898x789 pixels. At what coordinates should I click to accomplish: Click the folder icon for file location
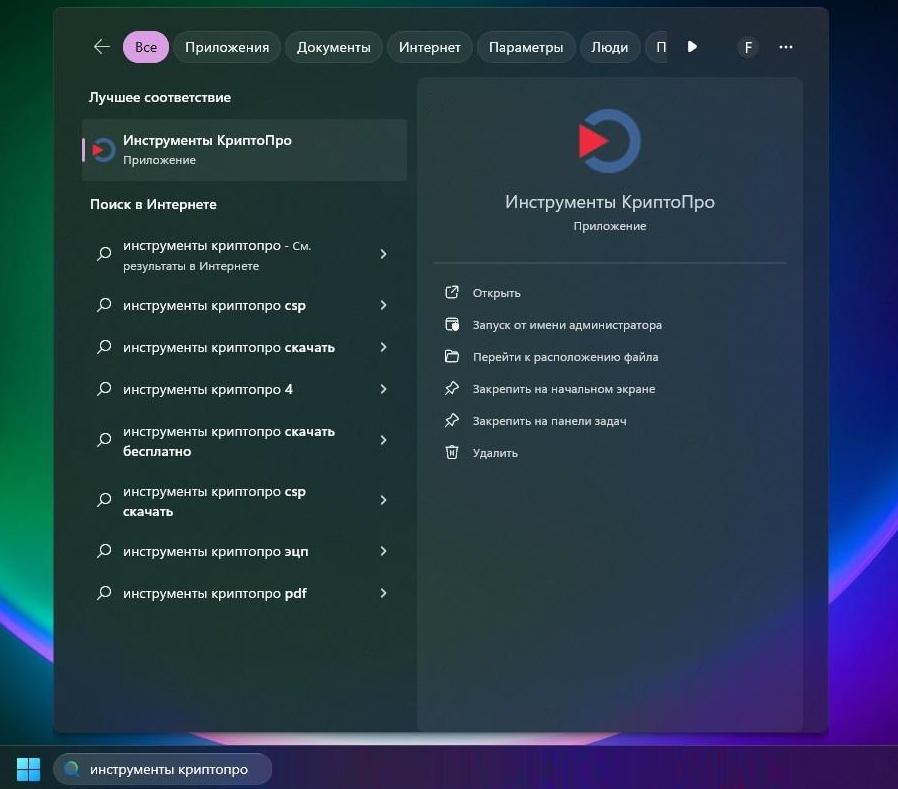(x=452, y=357)
